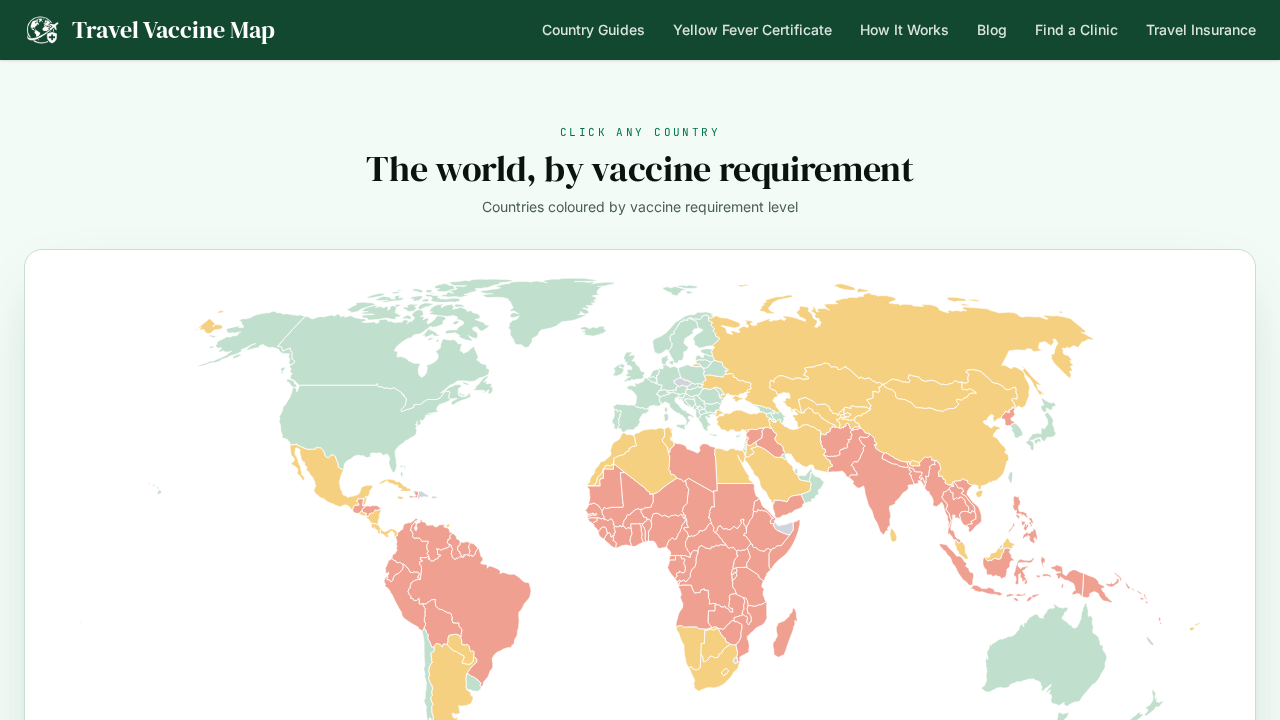Image resolution: width=1280 pixels, height=720 pixels.
Task: Click heading "The world, by vaccine requirement"
Action: click(640, 169)
